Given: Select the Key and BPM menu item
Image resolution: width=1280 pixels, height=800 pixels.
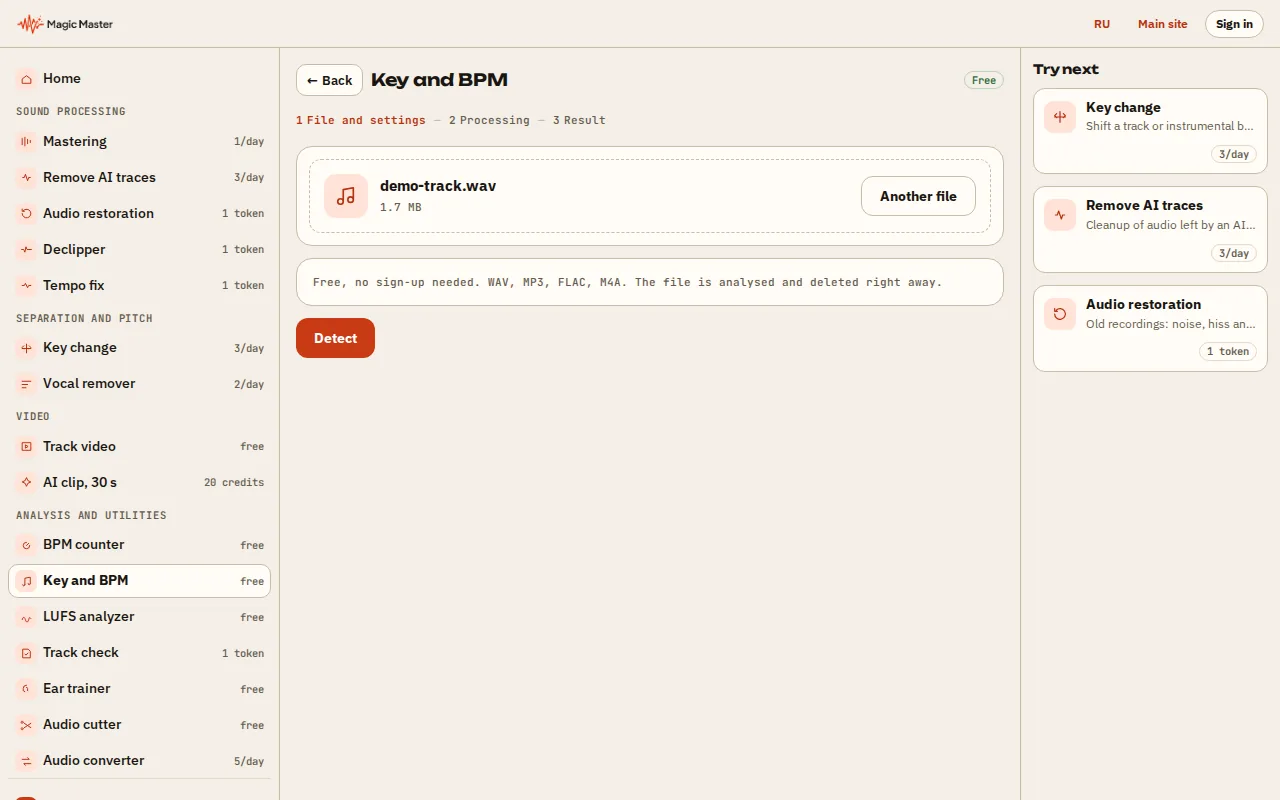Looking at the screenshot, I should pos(139,581).
